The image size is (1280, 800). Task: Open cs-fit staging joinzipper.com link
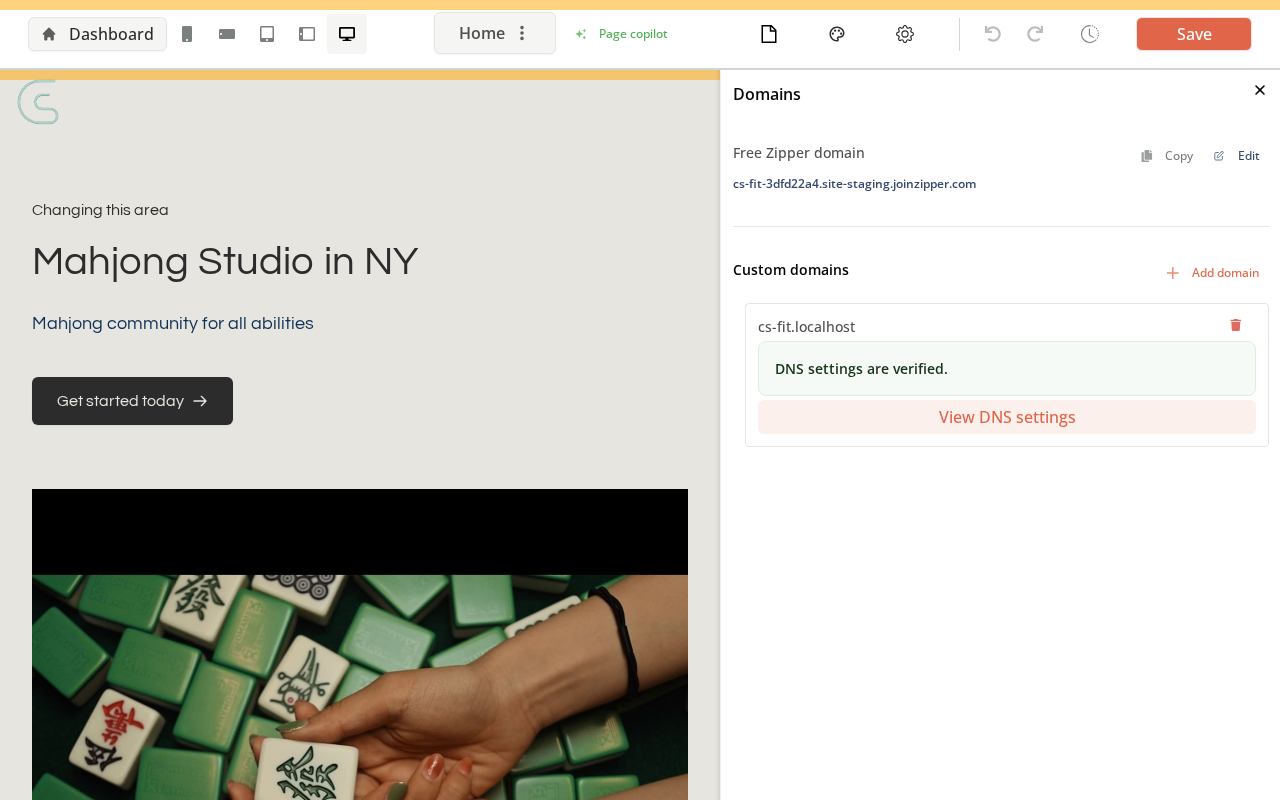pos(854,184)
